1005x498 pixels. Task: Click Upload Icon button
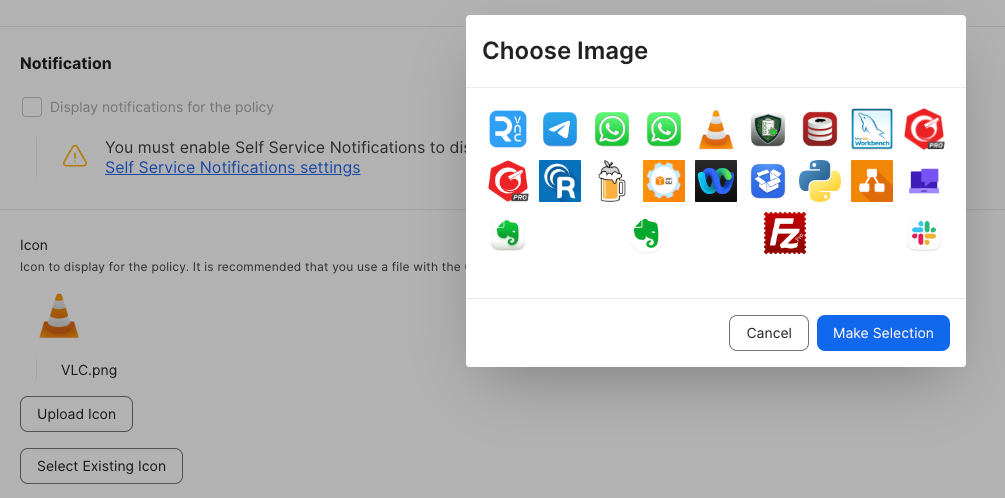coord(76,414)
